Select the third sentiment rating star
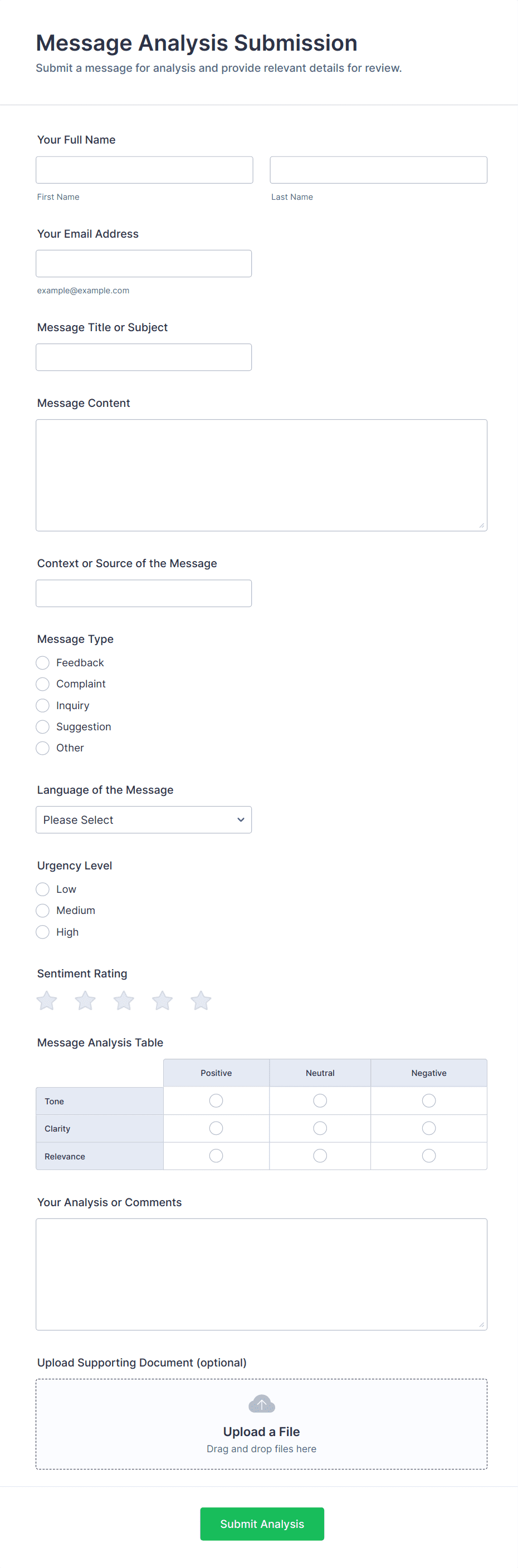The image size is (518, 1568). [124, 1000]
